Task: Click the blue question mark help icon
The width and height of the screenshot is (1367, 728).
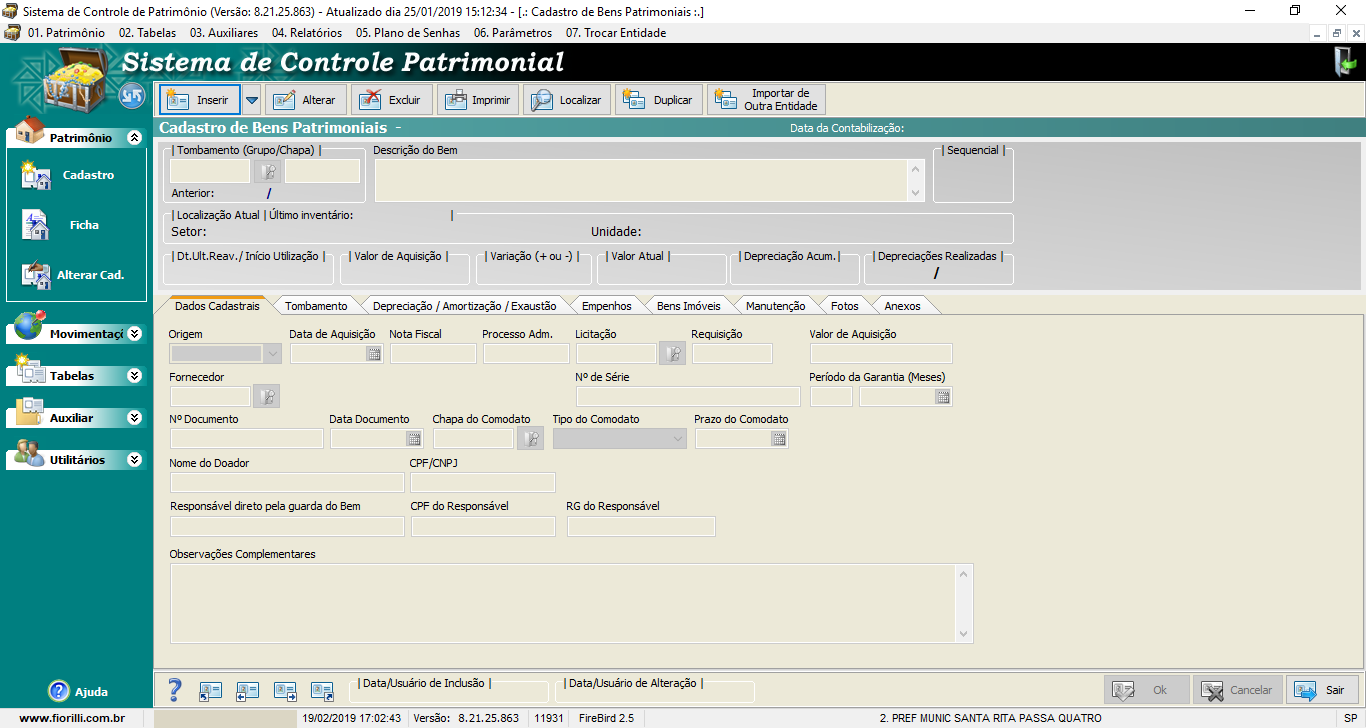Action: click(175, 690)
